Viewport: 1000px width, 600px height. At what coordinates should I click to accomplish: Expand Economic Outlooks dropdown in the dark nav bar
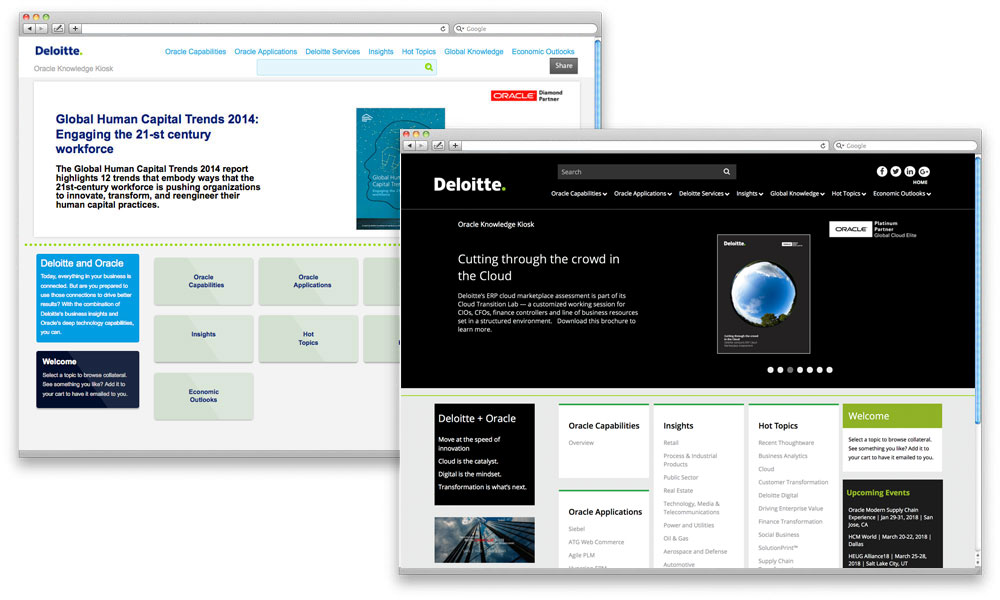click(x=902, y=194)
